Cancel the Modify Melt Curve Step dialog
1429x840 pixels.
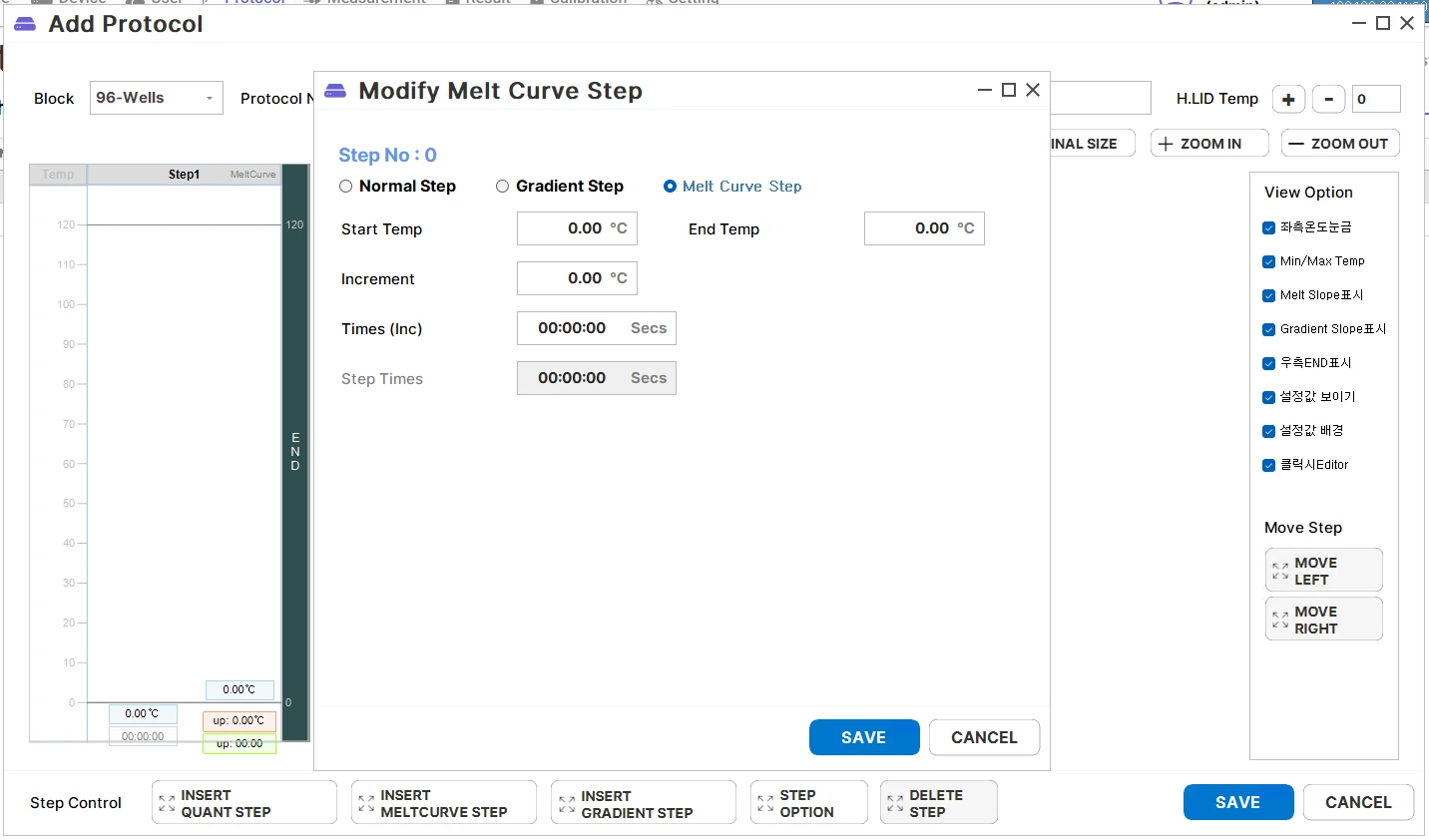point(984,737)
